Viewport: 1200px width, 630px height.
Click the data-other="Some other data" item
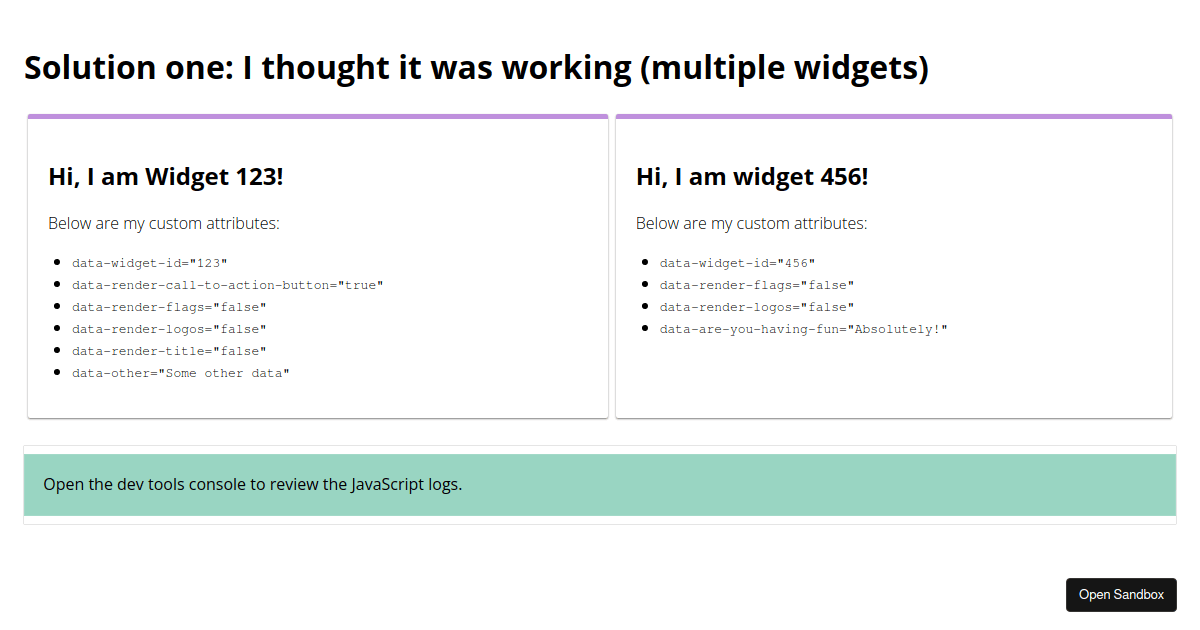point(181,373)
